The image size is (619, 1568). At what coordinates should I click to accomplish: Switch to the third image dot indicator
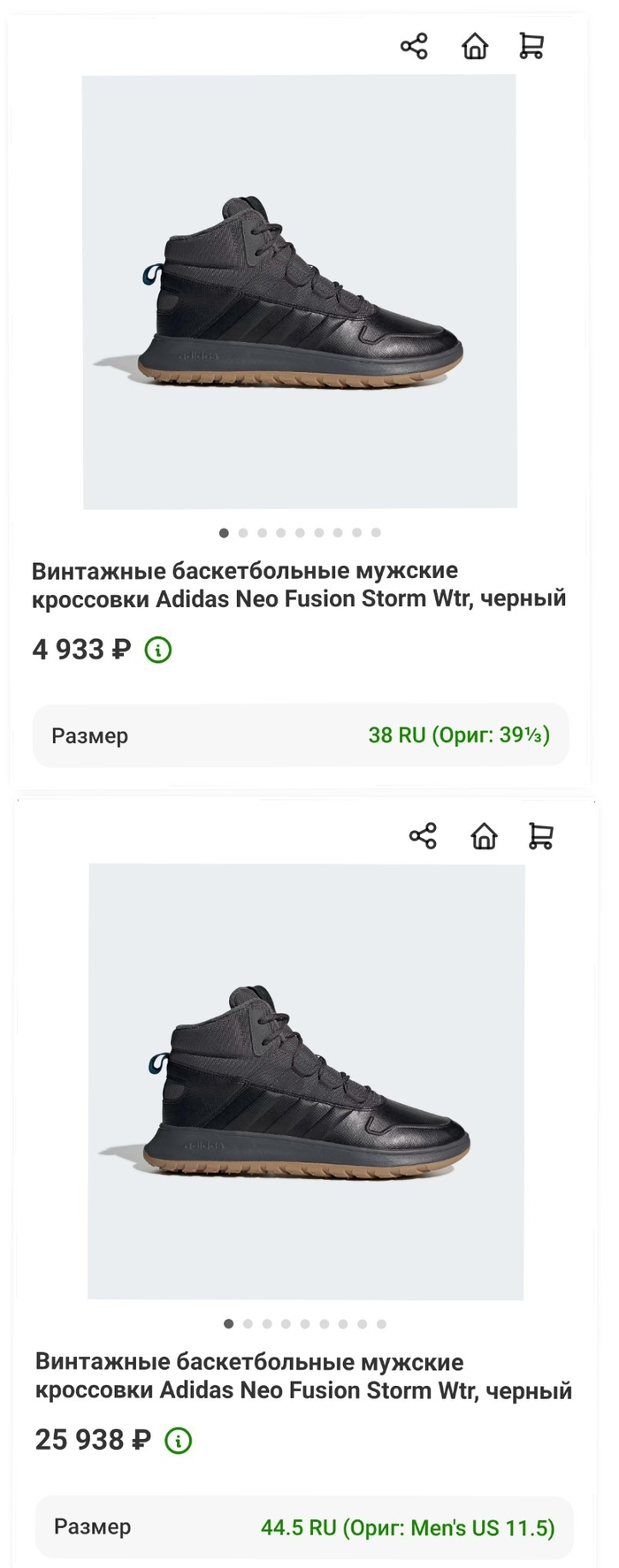pos(262,533)
